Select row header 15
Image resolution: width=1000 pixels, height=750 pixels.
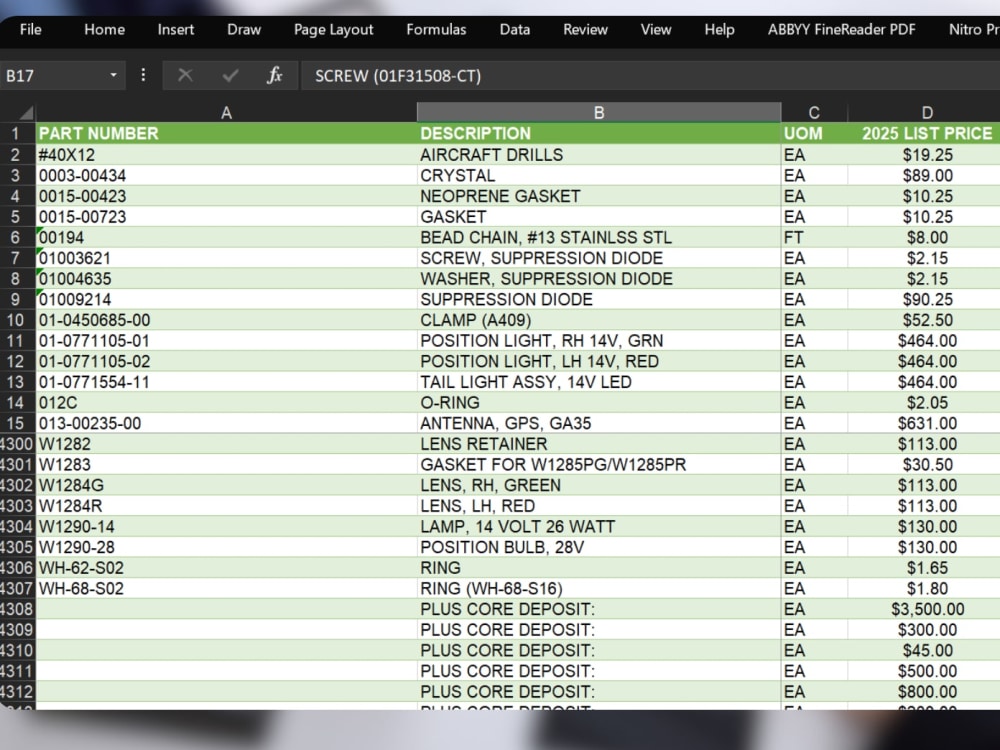[16, 423]
